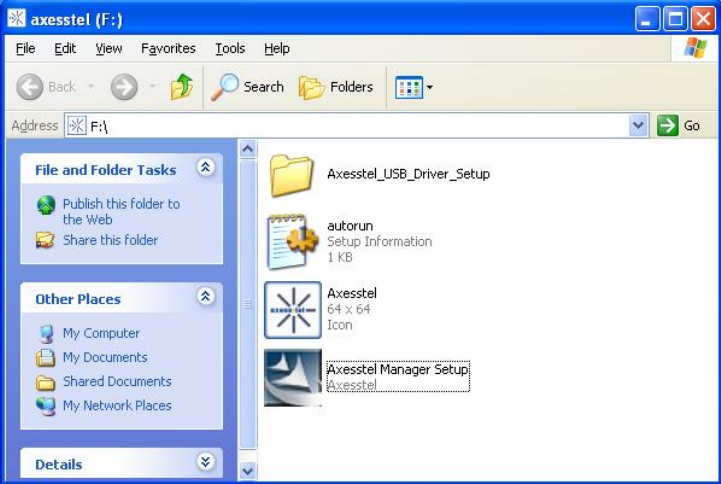Expand the Address bar dropdown list
The height and width of the screenshot is (484, 721).
pyautogui.click(x=638, y=125)
